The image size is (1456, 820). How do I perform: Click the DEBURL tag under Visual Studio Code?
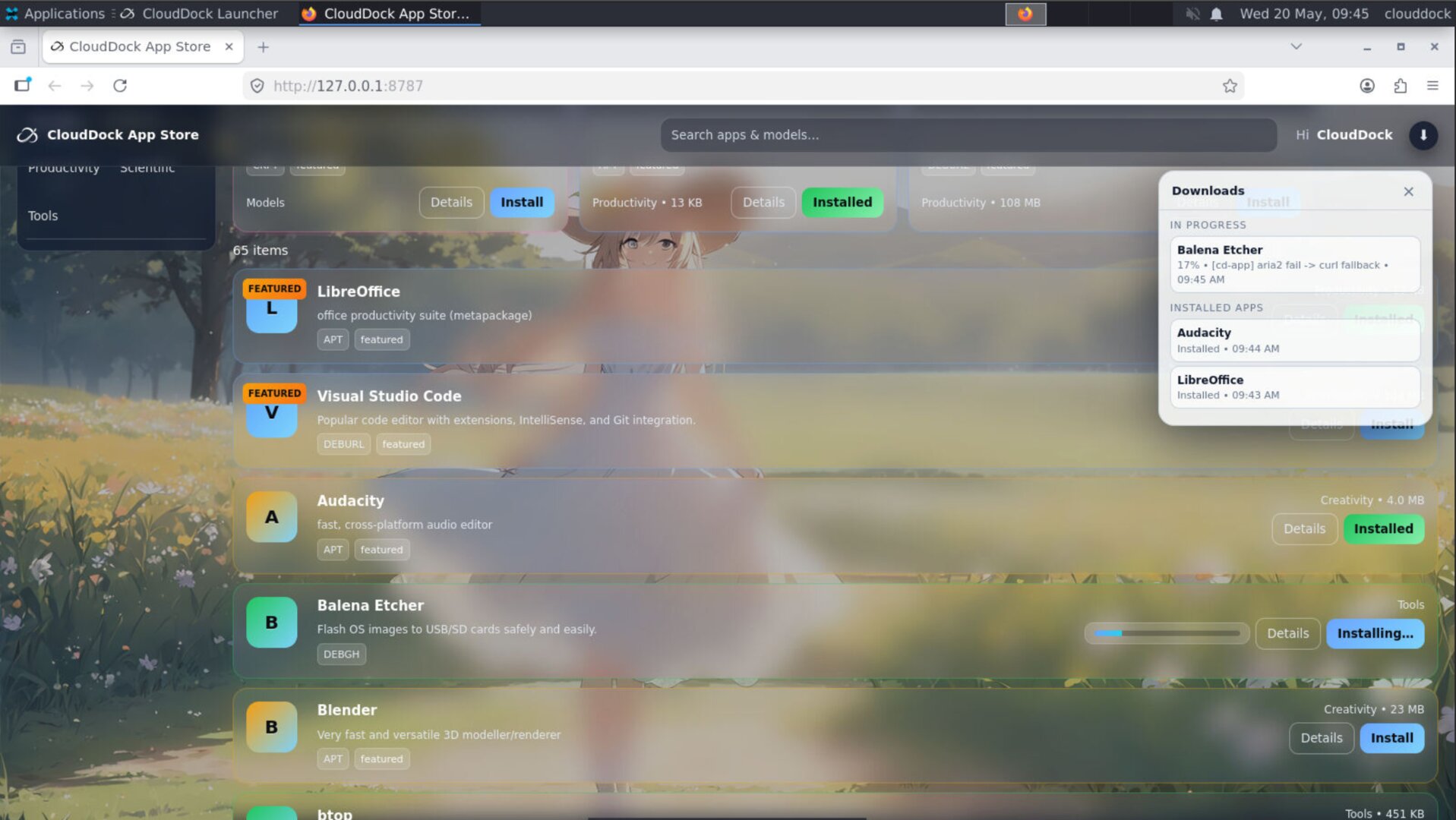pyautogui.click(x=343, y=444)
